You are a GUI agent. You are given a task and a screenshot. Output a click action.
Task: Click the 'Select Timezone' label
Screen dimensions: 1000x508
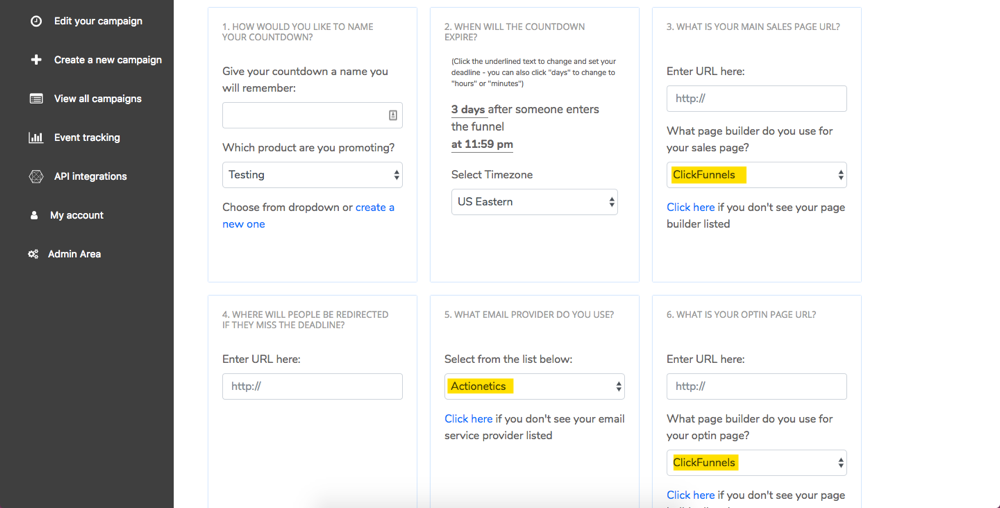(492, 175)
